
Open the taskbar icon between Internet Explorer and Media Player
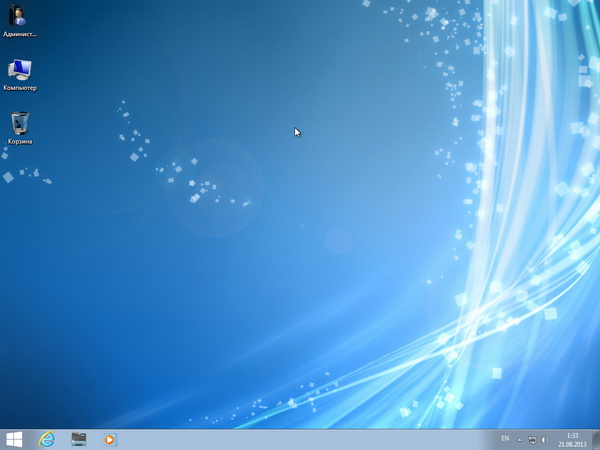coord(78,439)
